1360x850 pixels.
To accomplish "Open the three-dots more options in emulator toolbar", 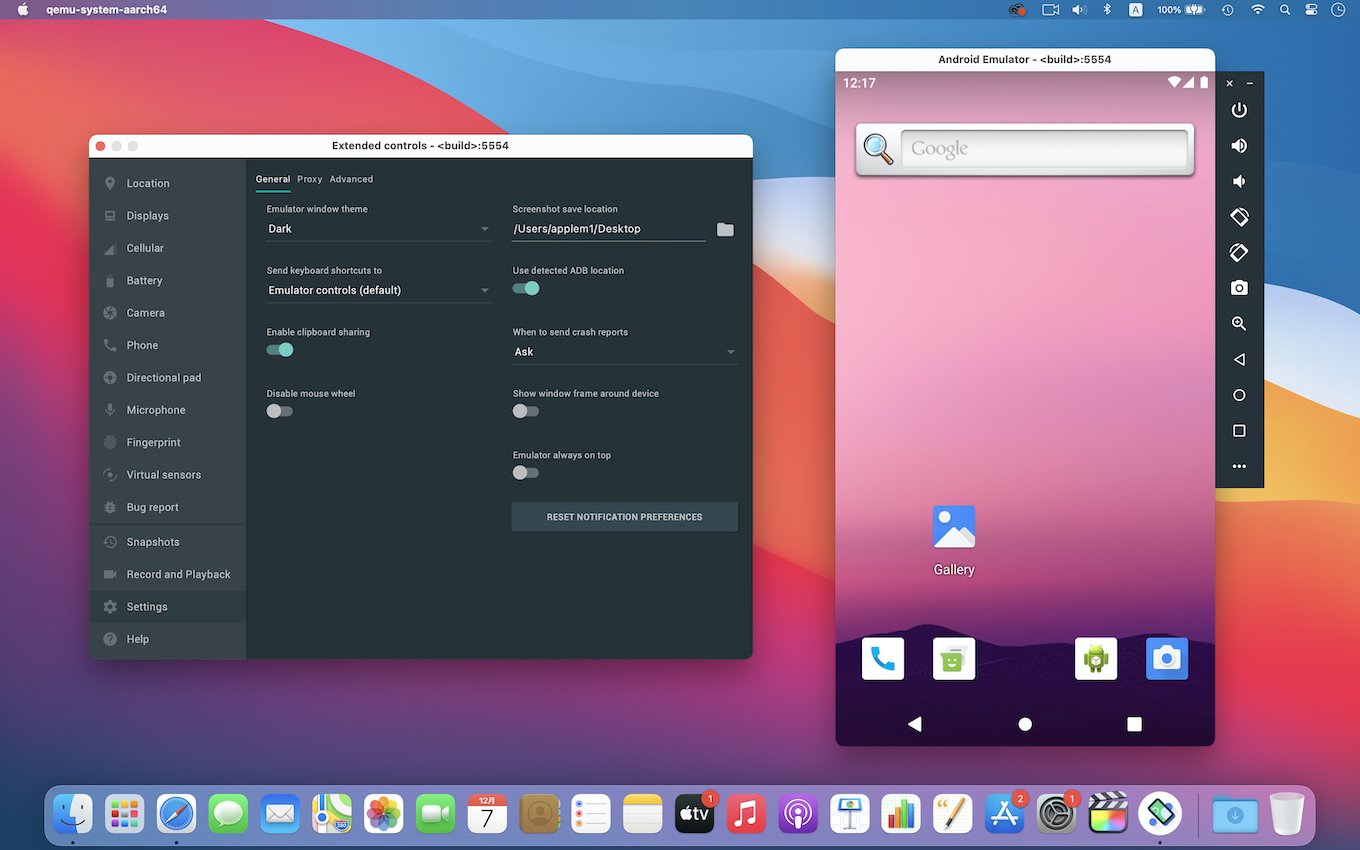I will pyautogui.click(x=1239, y=466).
